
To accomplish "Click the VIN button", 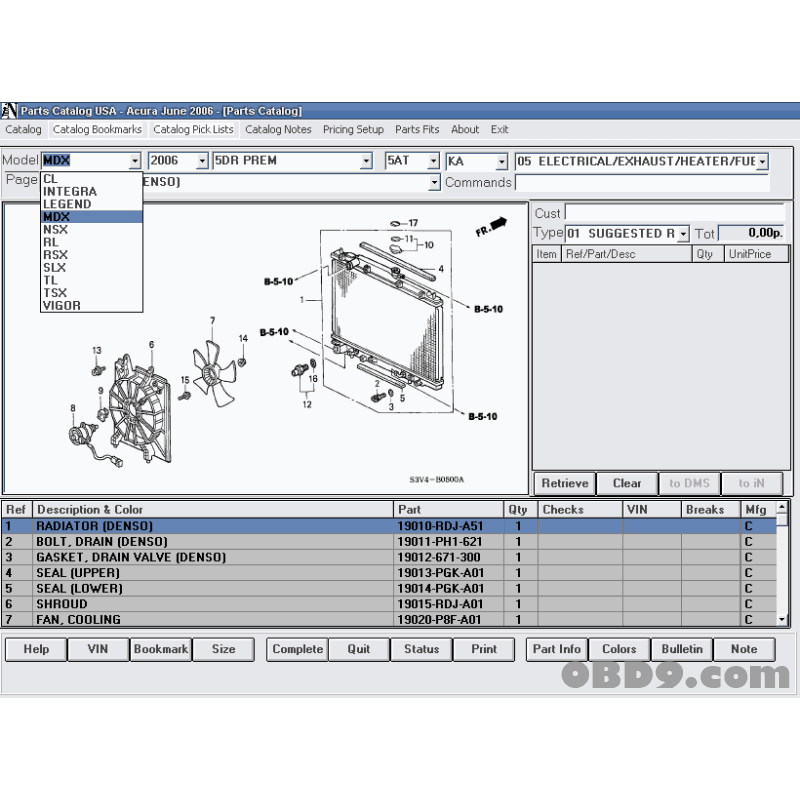I will 97,649.
